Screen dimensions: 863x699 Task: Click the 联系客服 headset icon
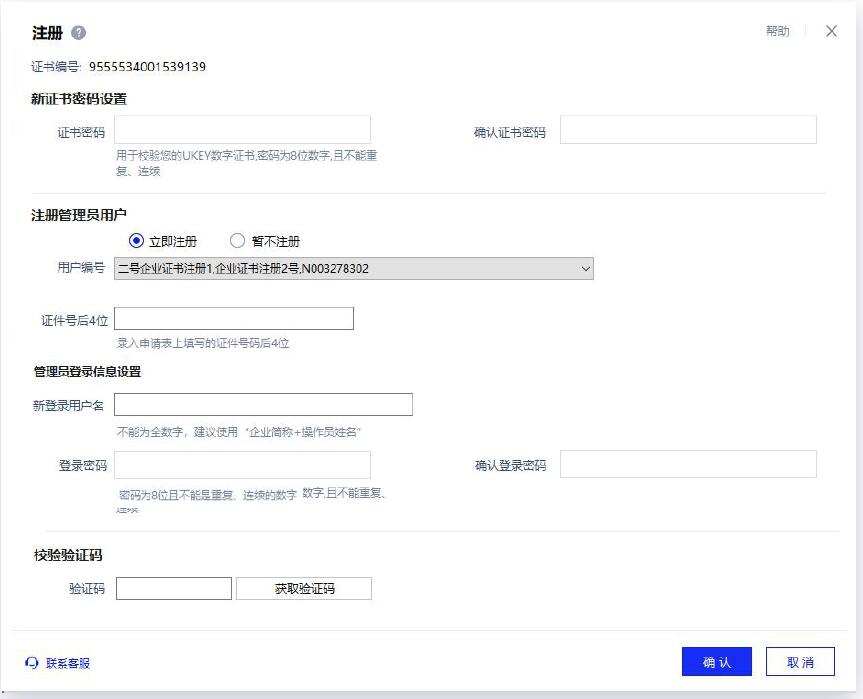31,663
